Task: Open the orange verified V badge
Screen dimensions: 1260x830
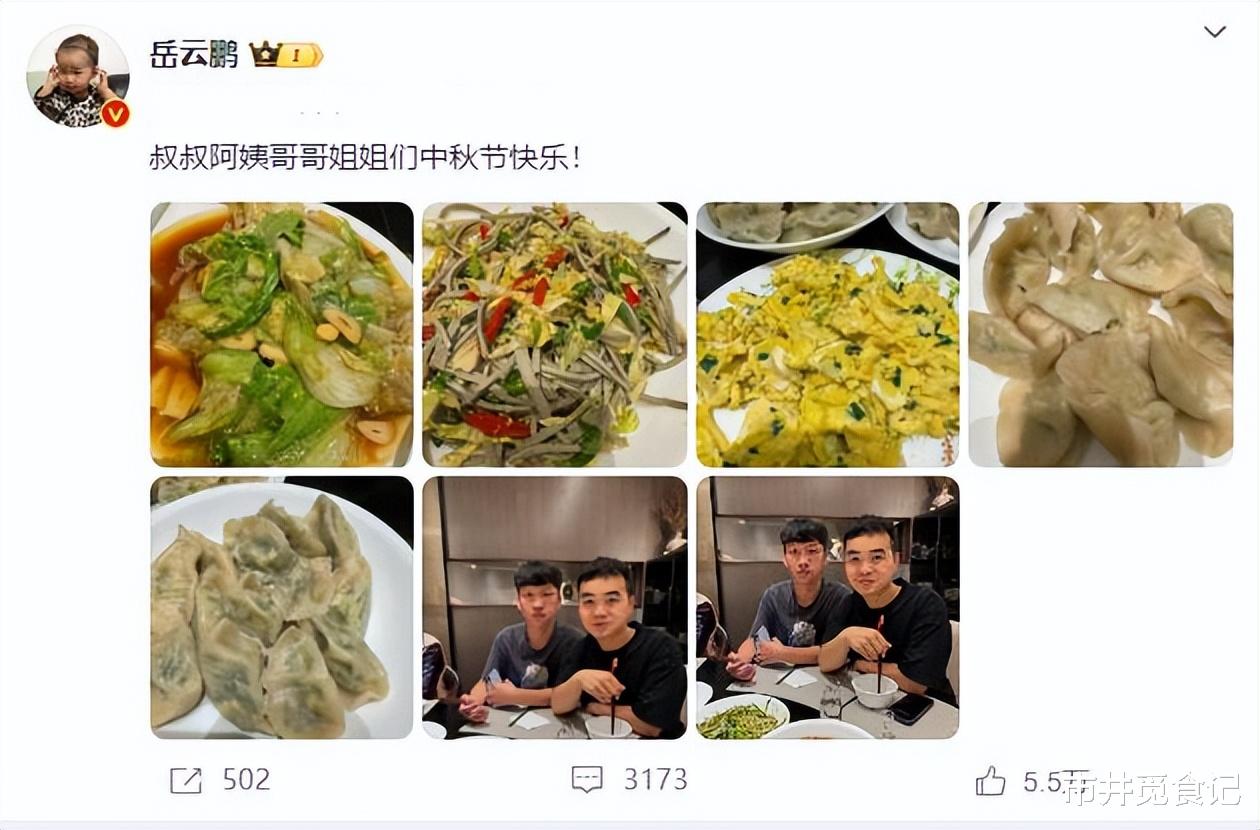Action: click(x=115, y=113)
